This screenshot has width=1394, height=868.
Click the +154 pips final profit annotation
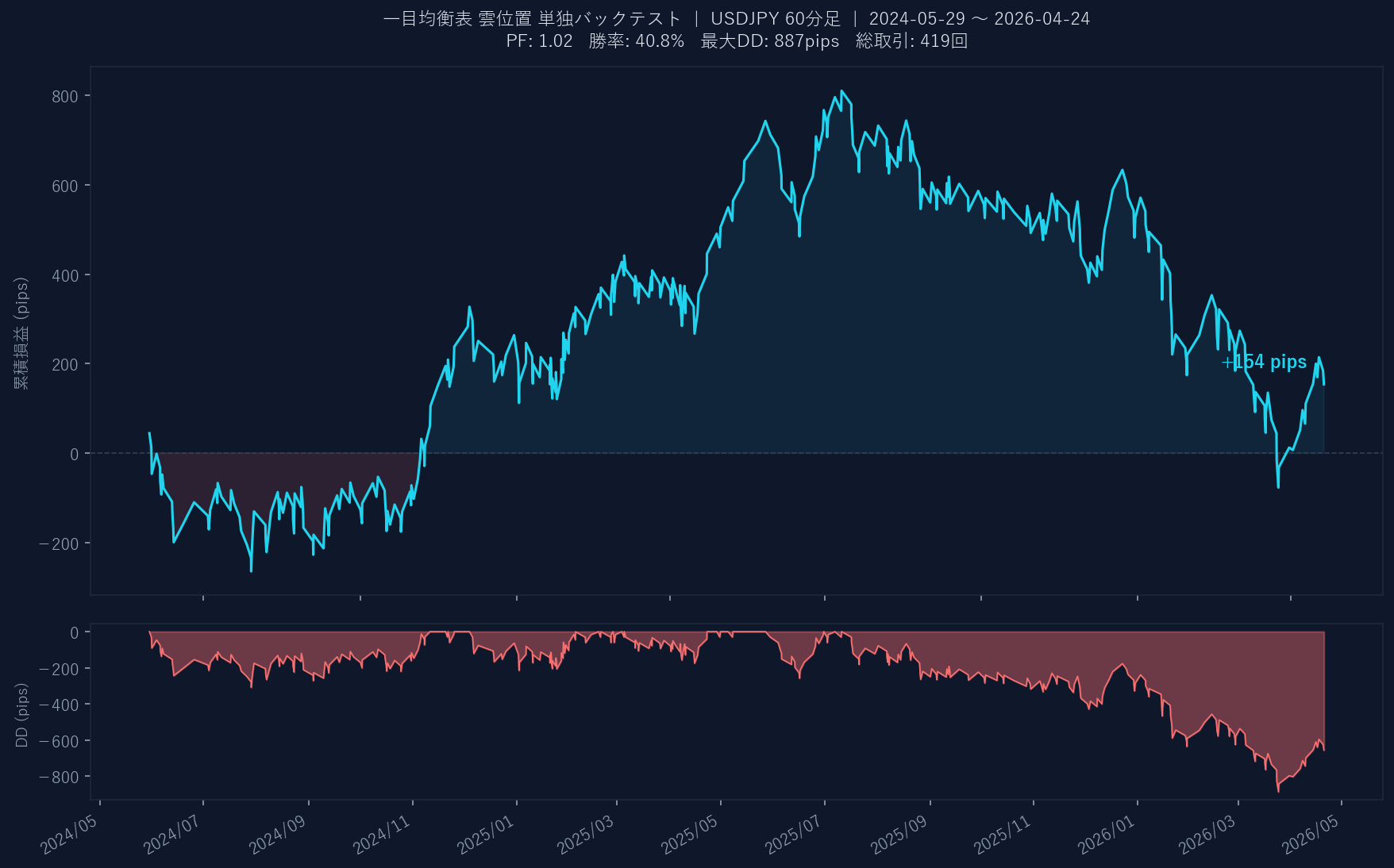pos(1264,363)
